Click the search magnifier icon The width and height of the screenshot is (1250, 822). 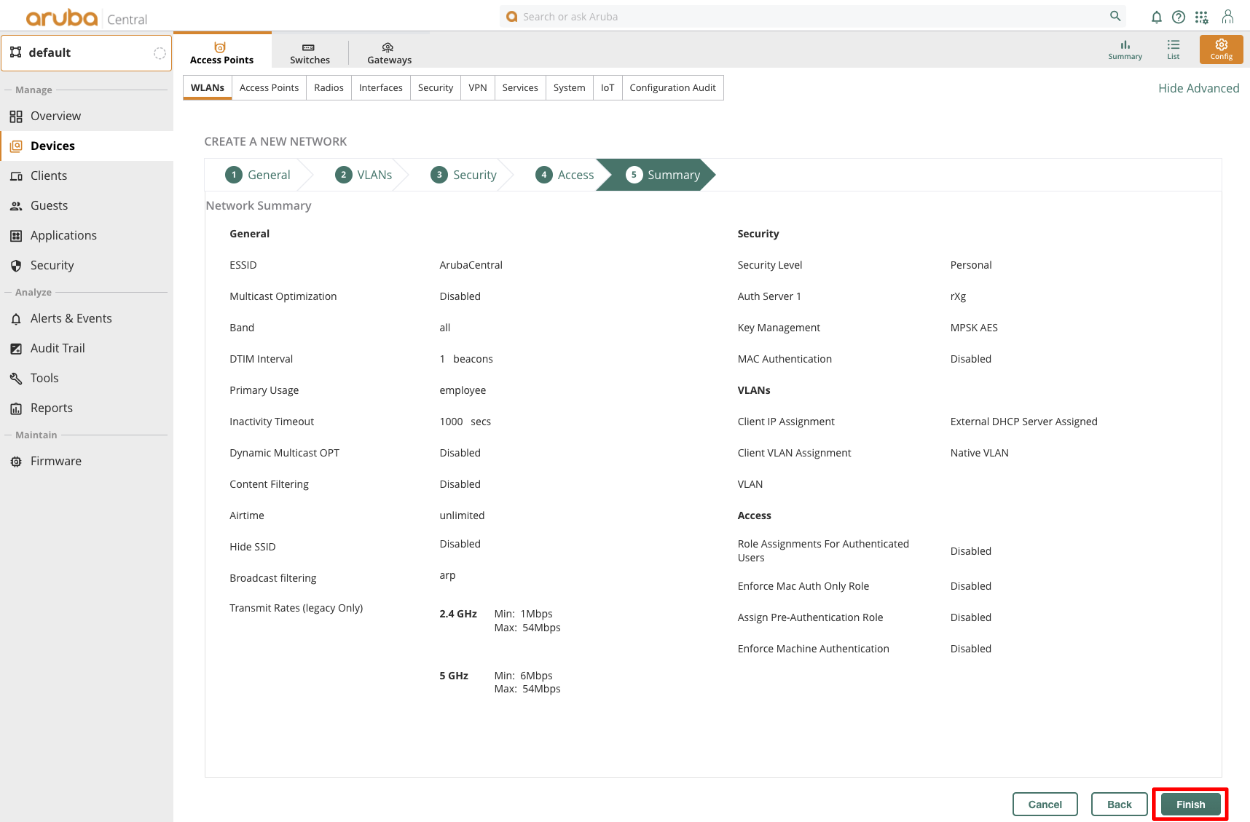(x=1115, y=17)
